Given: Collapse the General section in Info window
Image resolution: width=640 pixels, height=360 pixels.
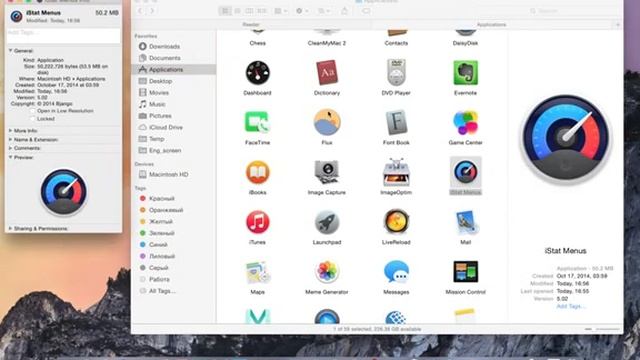Looking at the screenshot, I should 11,51.
